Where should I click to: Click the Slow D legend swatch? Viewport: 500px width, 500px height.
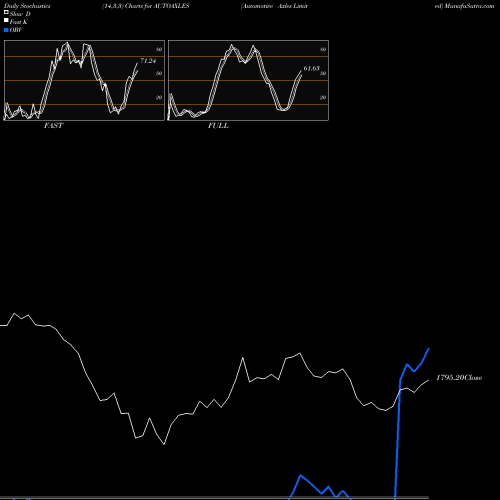pyautogui.click(x=6, y=12)
